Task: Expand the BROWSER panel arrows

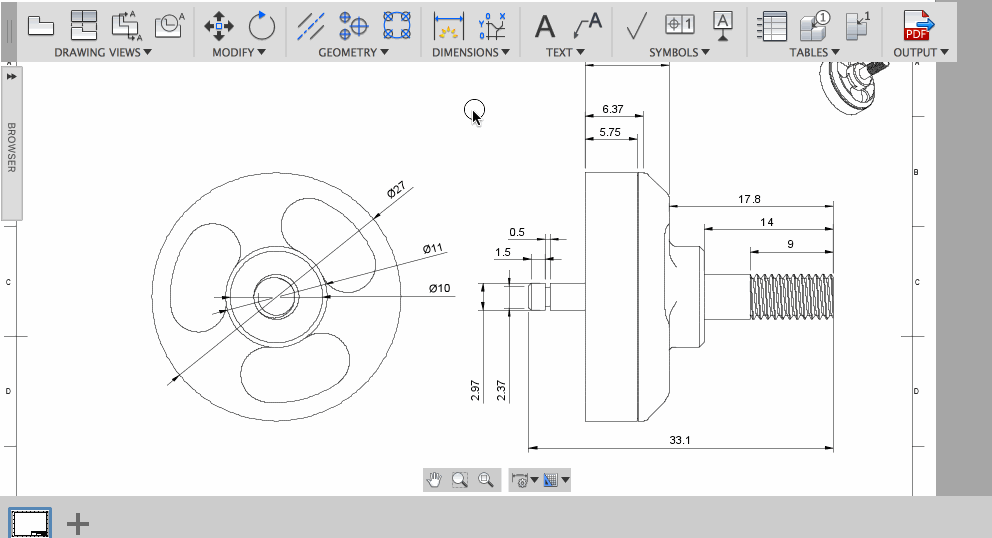Action: point(12,76)
